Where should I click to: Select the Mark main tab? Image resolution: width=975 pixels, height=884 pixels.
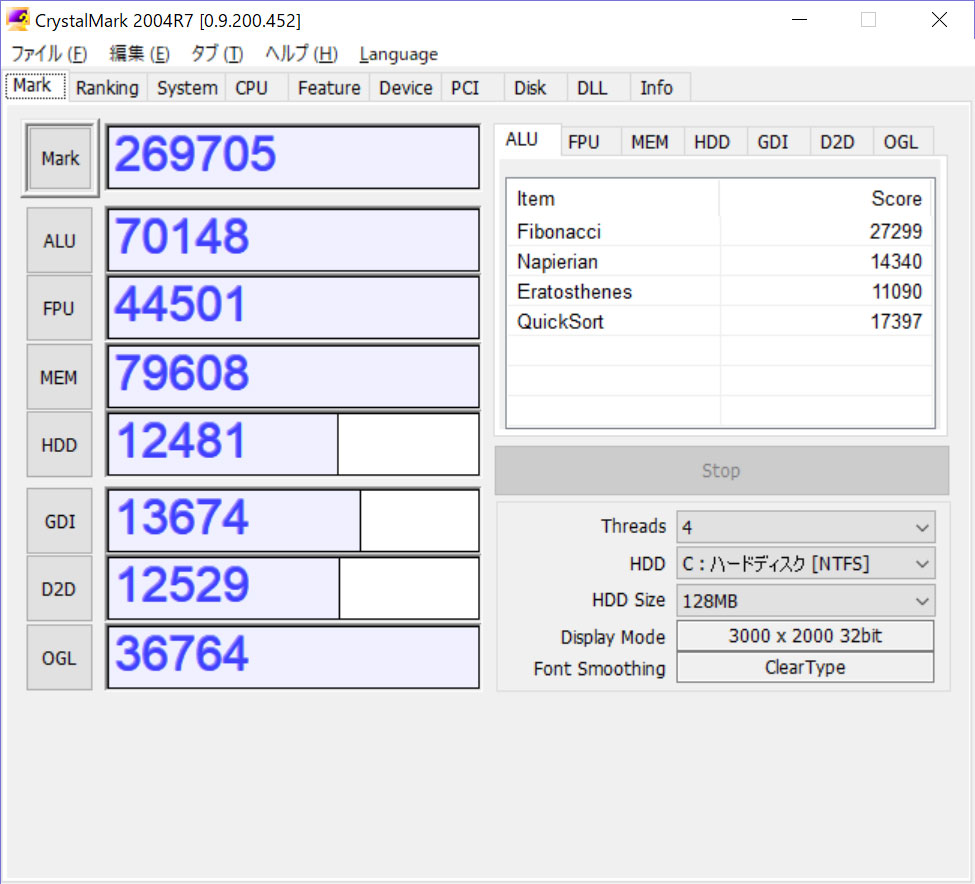33,85
